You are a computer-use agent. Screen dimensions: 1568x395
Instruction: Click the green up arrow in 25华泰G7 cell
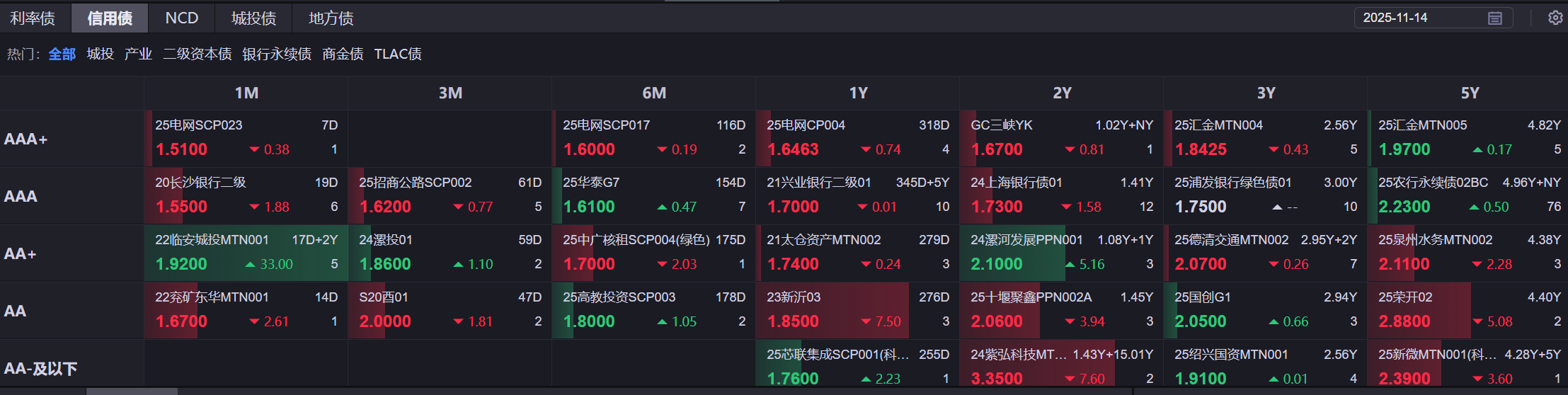(x=662, y=207)
